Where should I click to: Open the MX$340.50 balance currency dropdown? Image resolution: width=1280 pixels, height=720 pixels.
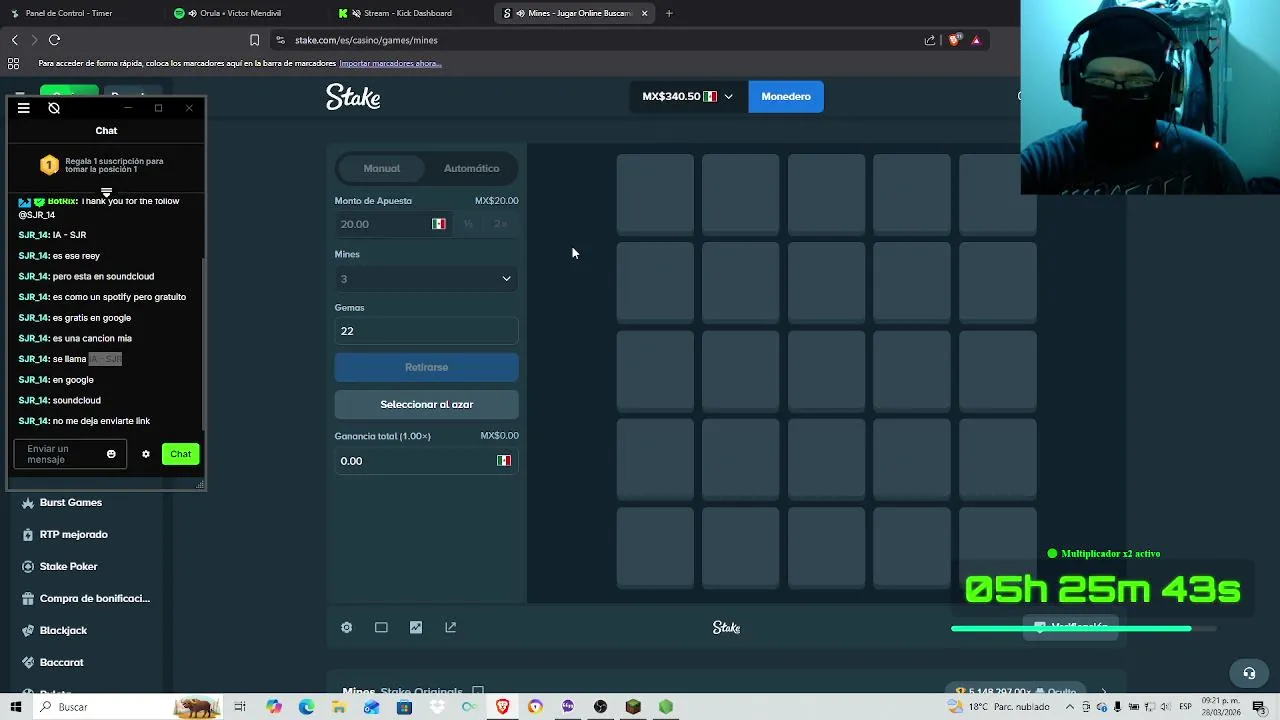(x=687, y=96)
